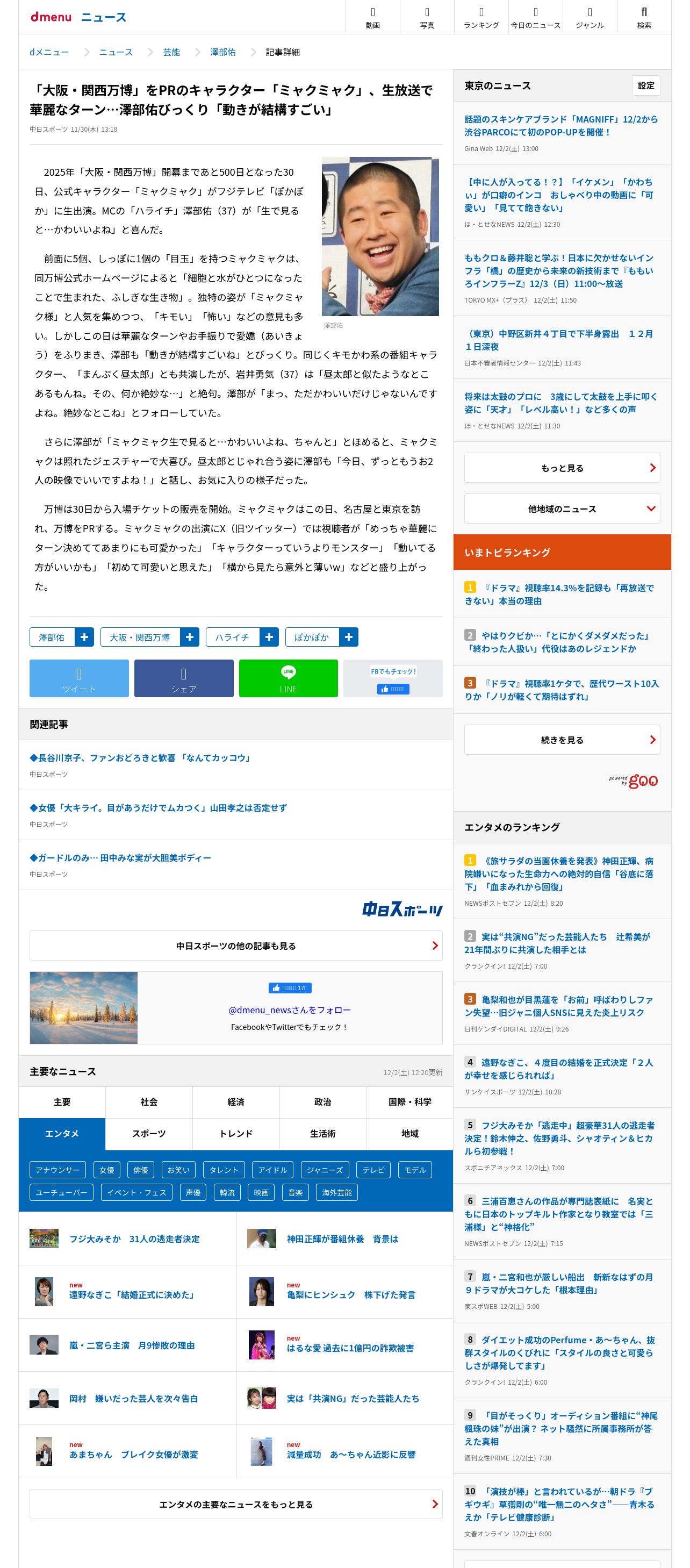Select the 経済 news tab
690x1568 pixels.
236,1102
